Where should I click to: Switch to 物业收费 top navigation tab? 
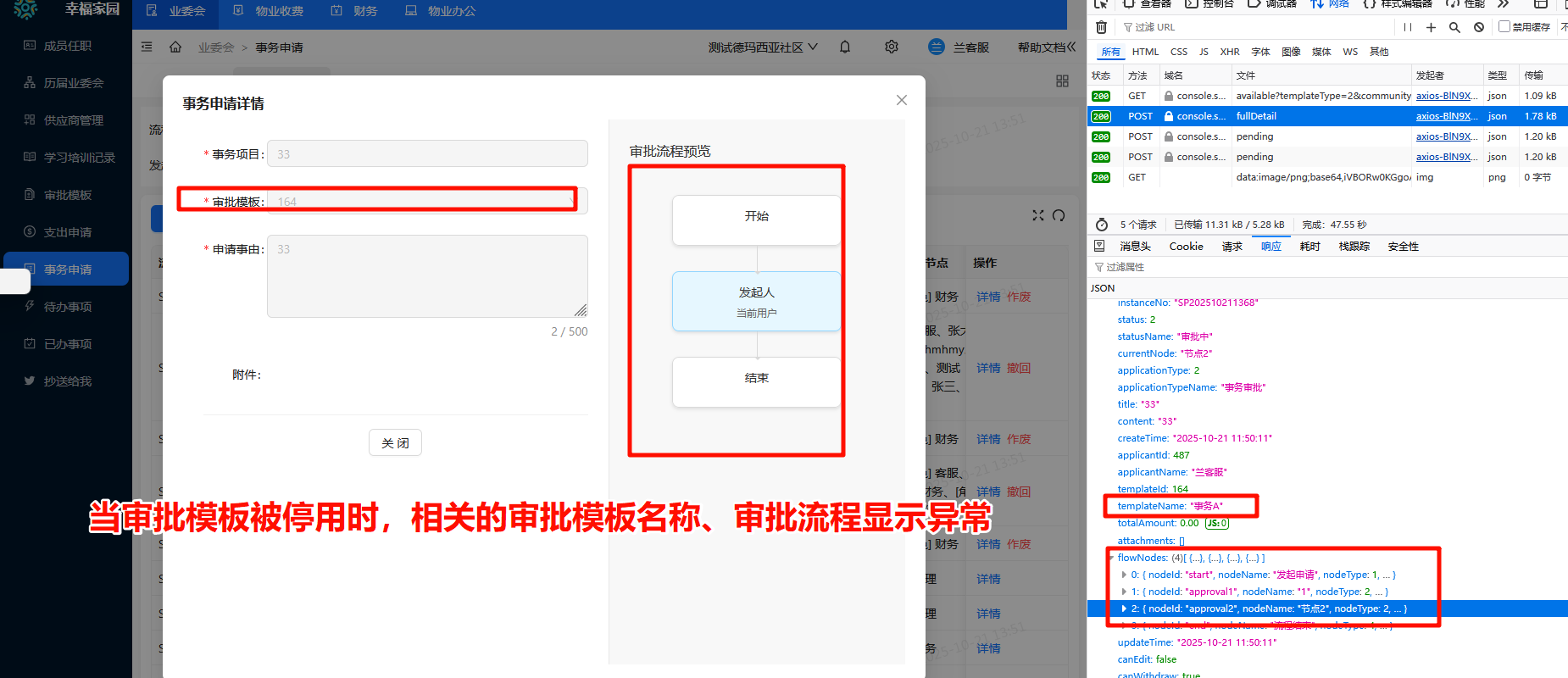269,11
